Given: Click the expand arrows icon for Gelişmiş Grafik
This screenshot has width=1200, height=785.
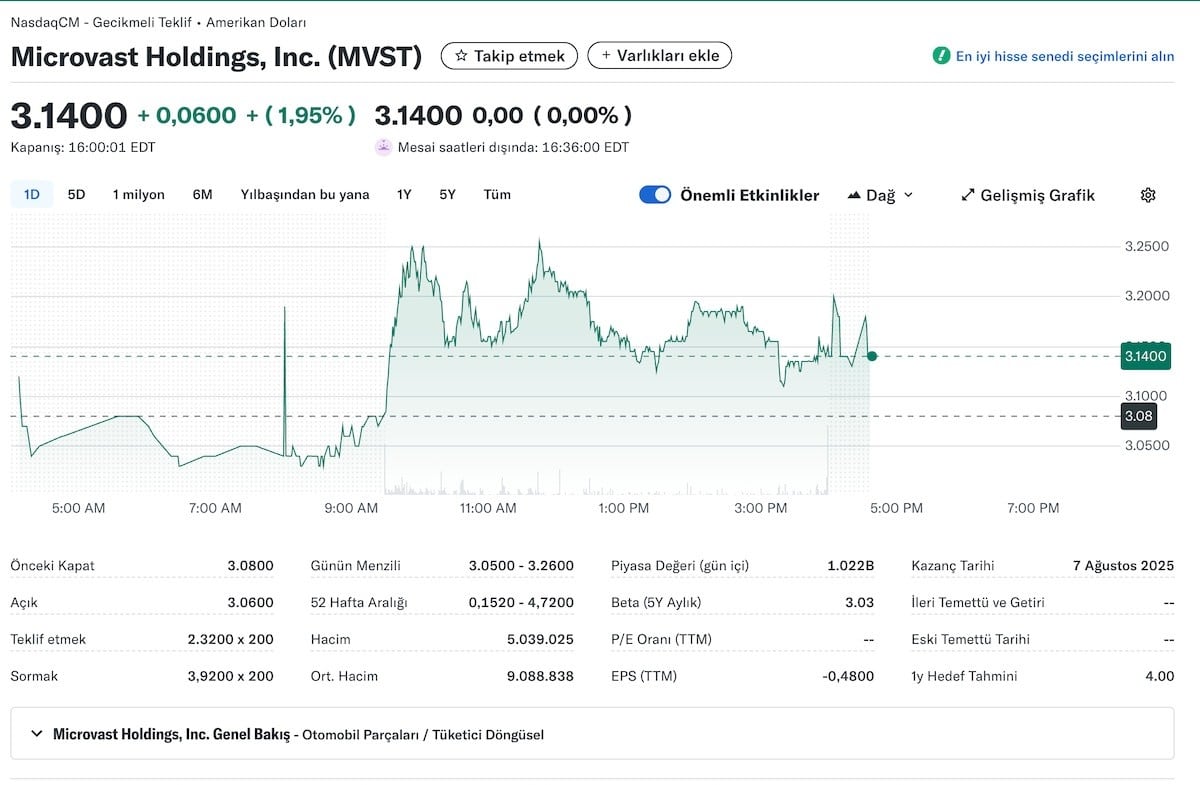Looking at the screenshot, I should click(967, 195).
